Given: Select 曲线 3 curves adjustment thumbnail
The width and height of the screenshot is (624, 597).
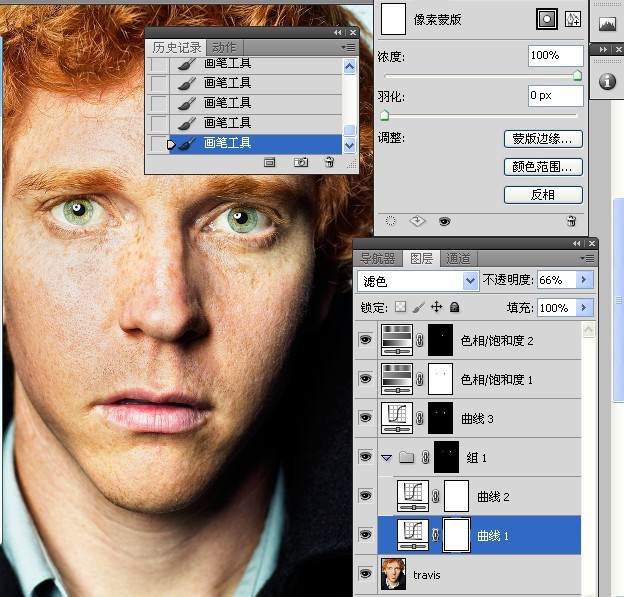Looking at the screenshot, I should [397, 418].
